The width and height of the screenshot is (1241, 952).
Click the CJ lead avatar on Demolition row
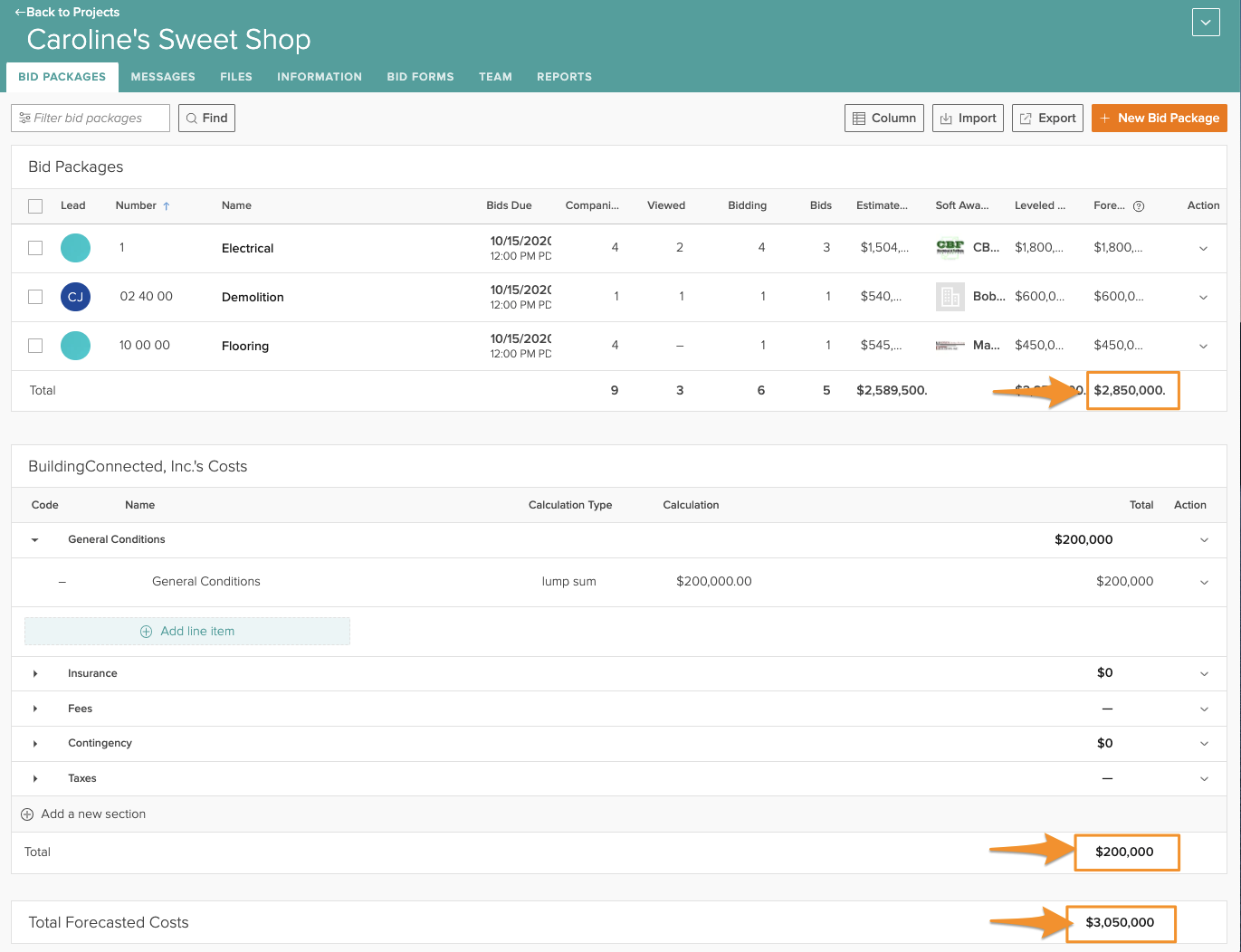pyautogui.click(x=75, y=297)
